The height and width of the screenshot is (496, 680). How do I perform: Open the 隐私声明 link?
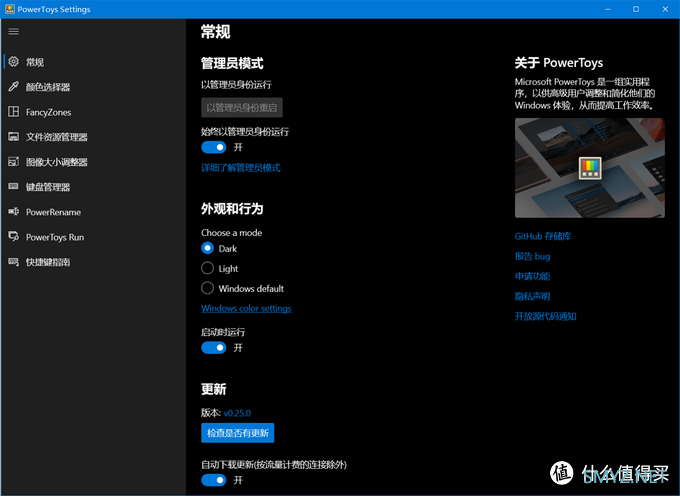[532, 296]
